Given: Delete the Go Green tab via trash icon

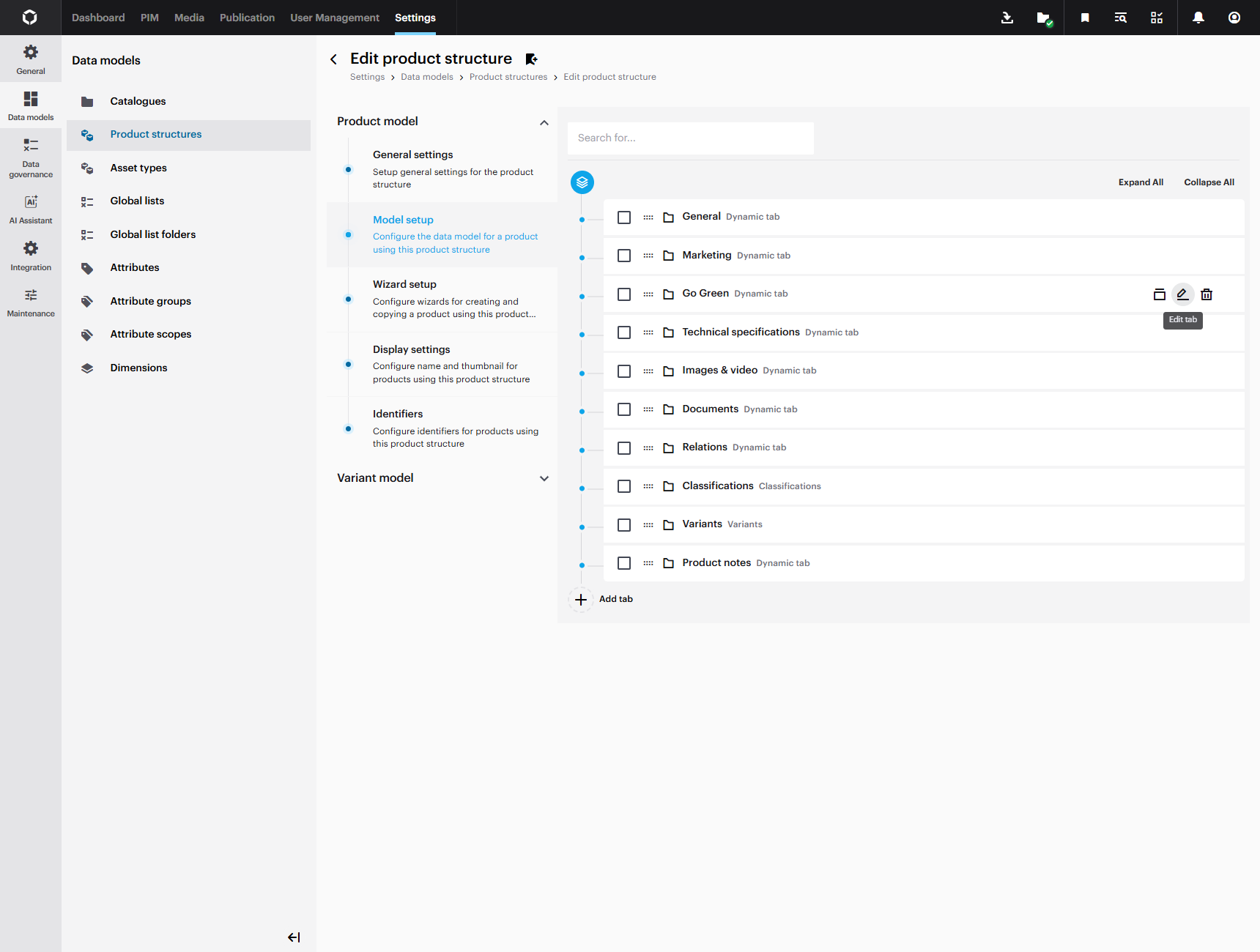Looking at the screenshot, I should [1207, 294].
